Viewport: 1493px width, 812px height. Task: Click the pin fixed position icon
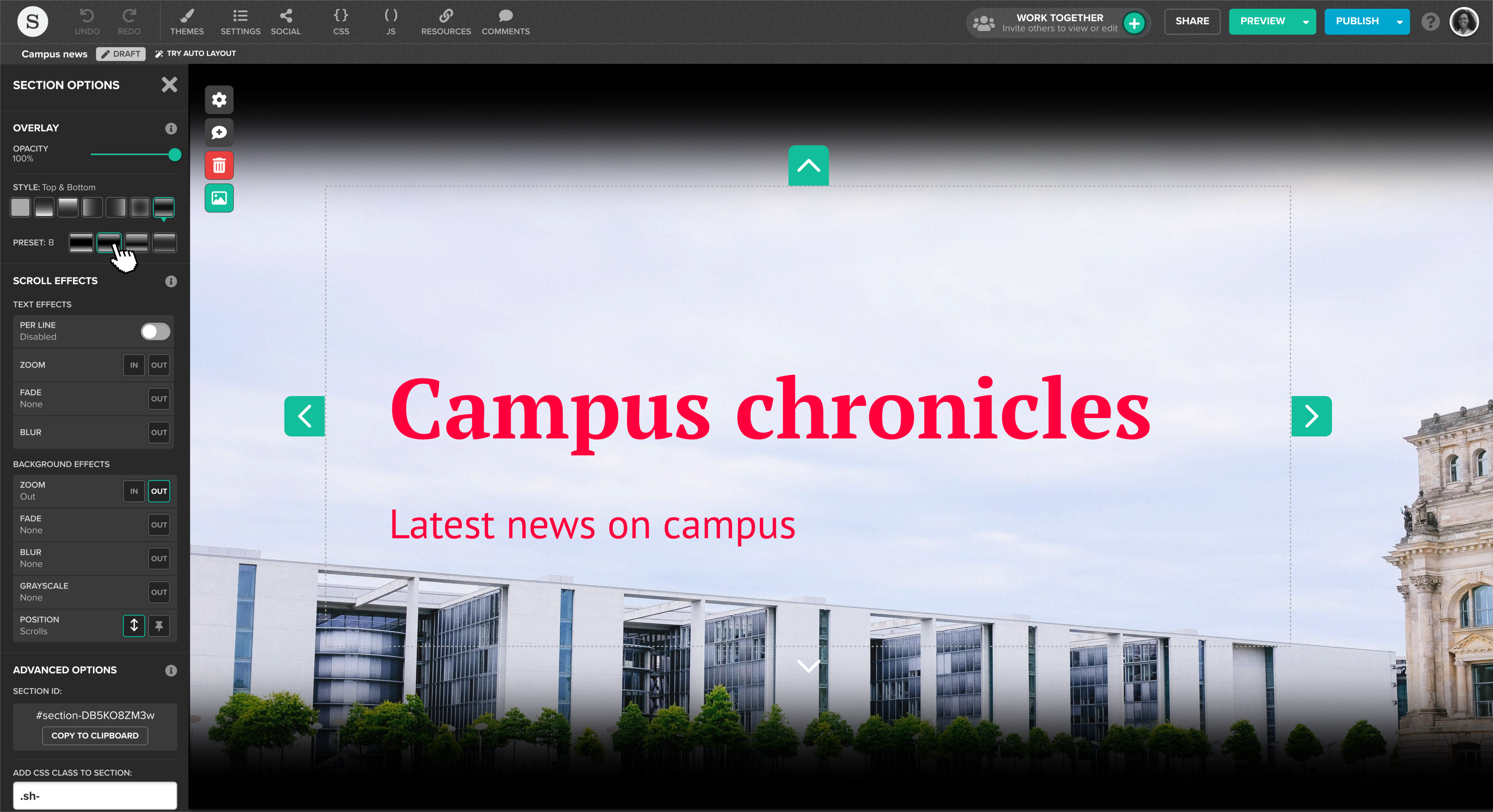point(159,625)
